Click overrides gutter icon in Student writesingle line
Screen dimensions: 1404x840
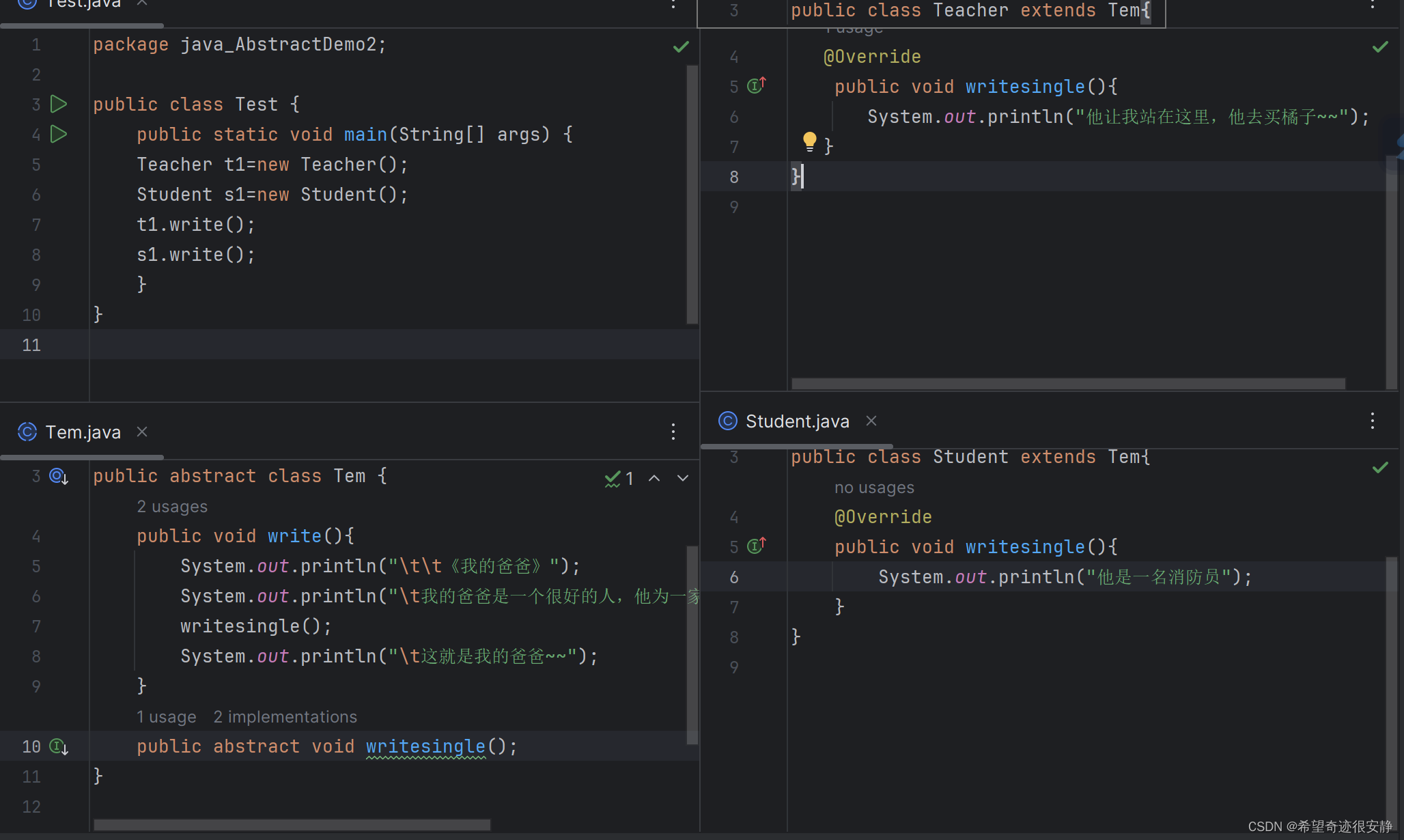tap(756, 546)
